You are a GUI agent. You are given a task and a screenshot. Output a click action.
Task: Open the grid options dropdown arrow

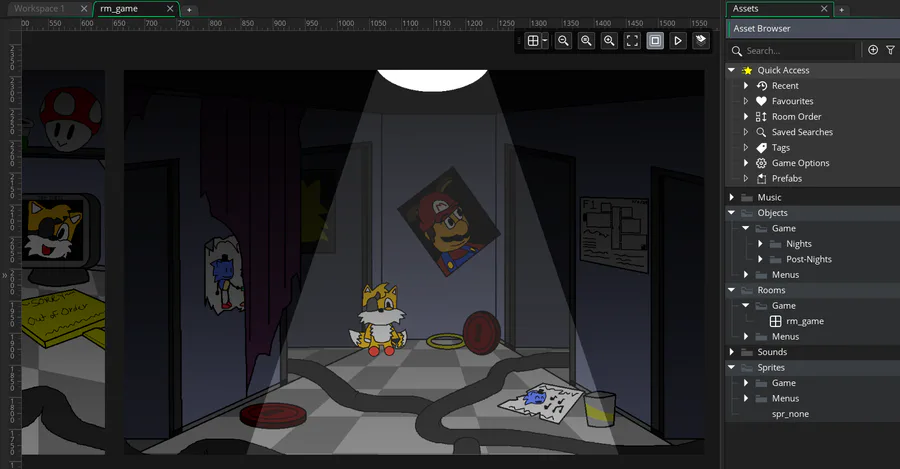point(545,40)
